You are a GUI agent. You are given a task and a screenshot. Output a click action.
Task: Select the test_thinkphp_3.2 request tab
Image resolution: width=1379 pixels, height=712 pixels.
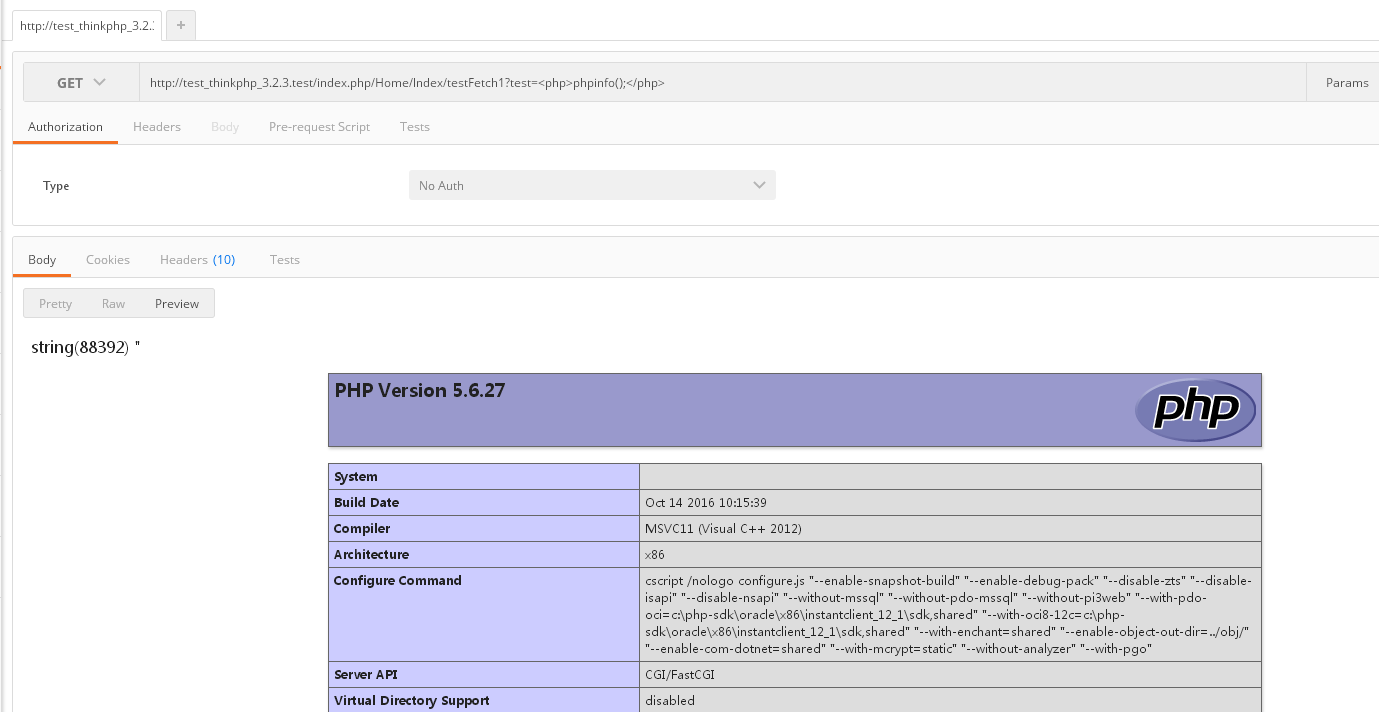click(87, 26)
